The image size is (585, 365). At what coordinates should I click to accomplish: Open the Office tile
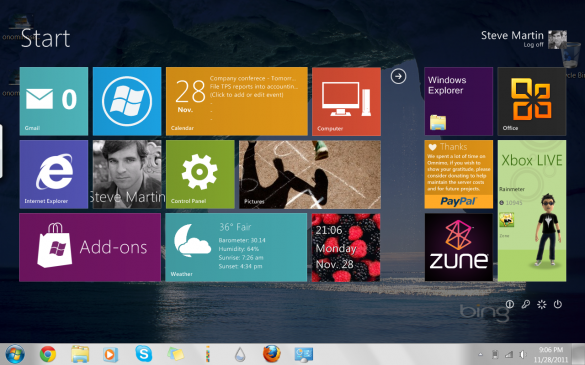point(532,101)
